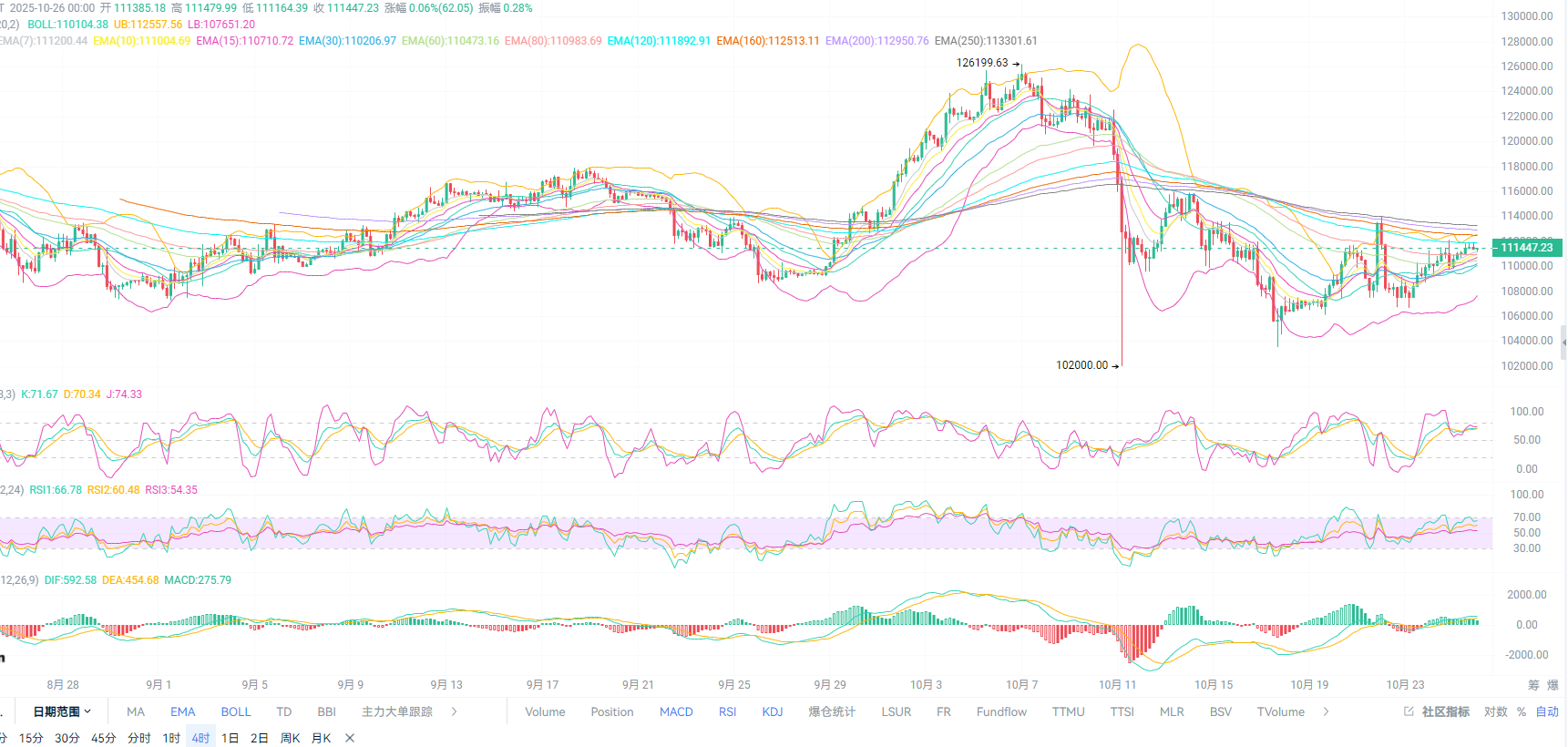Switch price axis to % percentage
Screen dimensions: 1568x747
tap(1521, 711)
